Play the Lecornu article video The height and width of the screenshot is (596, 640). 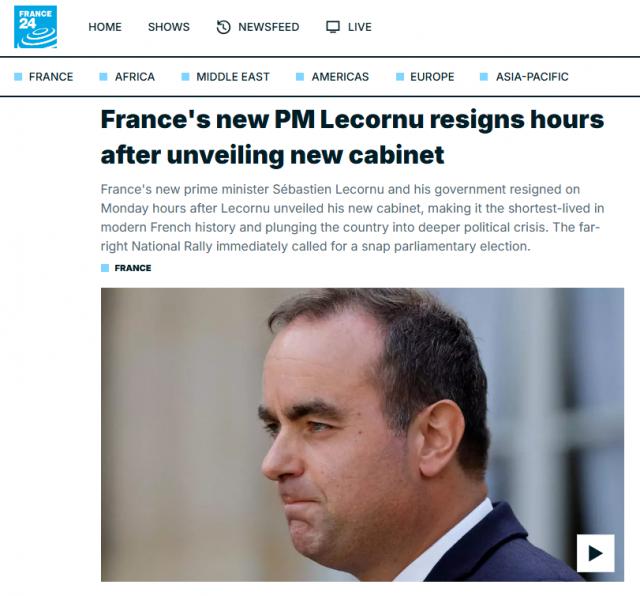[596, 553]
